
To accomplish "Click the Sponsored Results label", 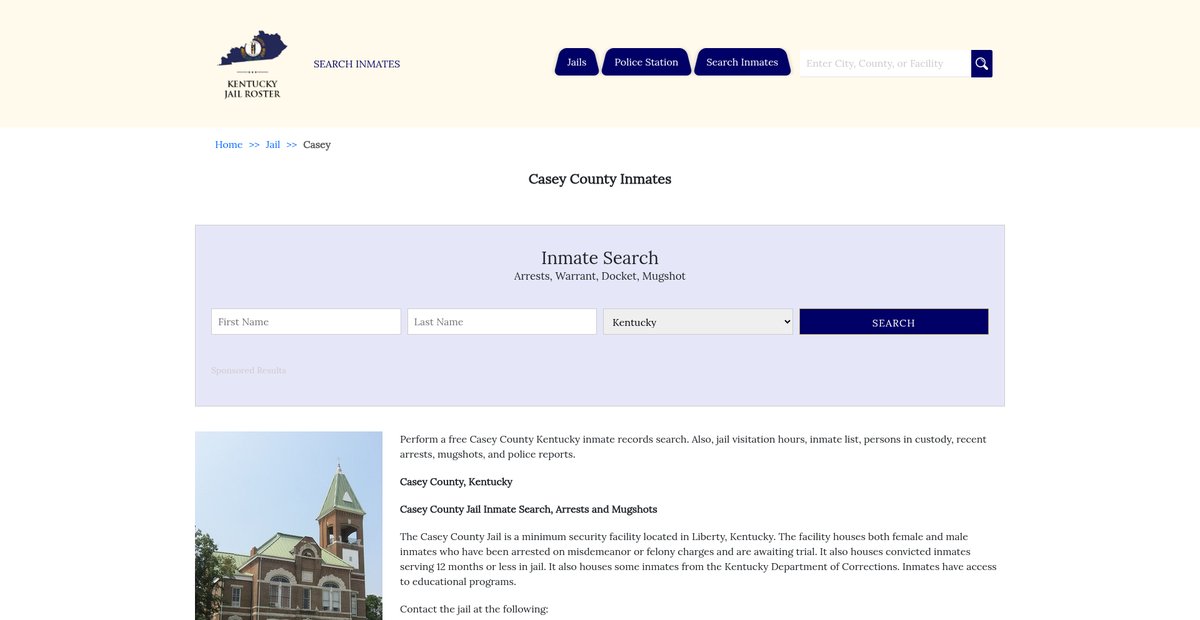I will (x=249, y=370).
